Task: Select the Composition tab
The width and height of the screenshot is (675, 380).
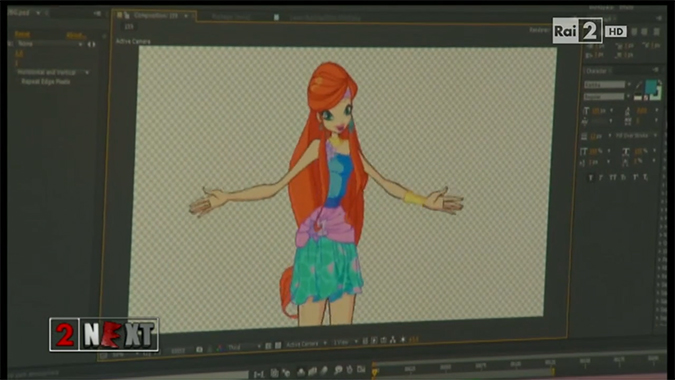Action: [155, 15]
